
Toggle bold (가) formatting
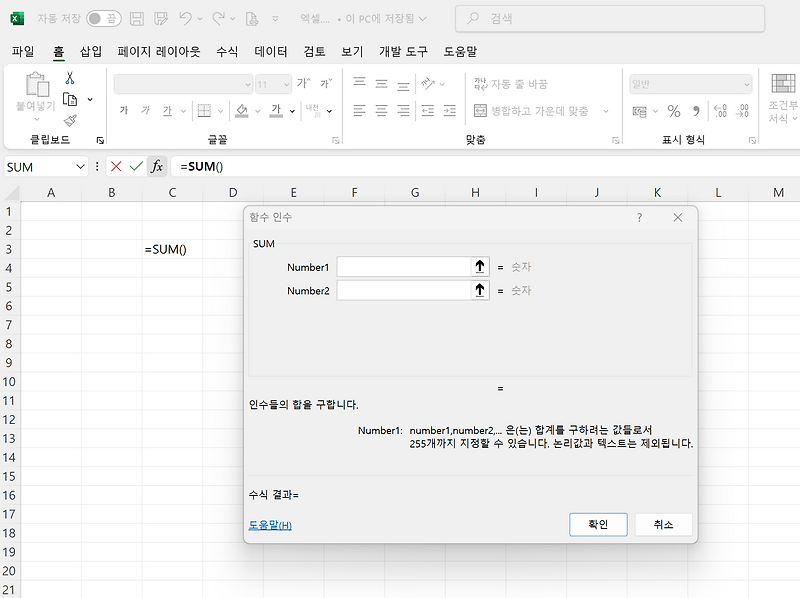coord(124,111)
